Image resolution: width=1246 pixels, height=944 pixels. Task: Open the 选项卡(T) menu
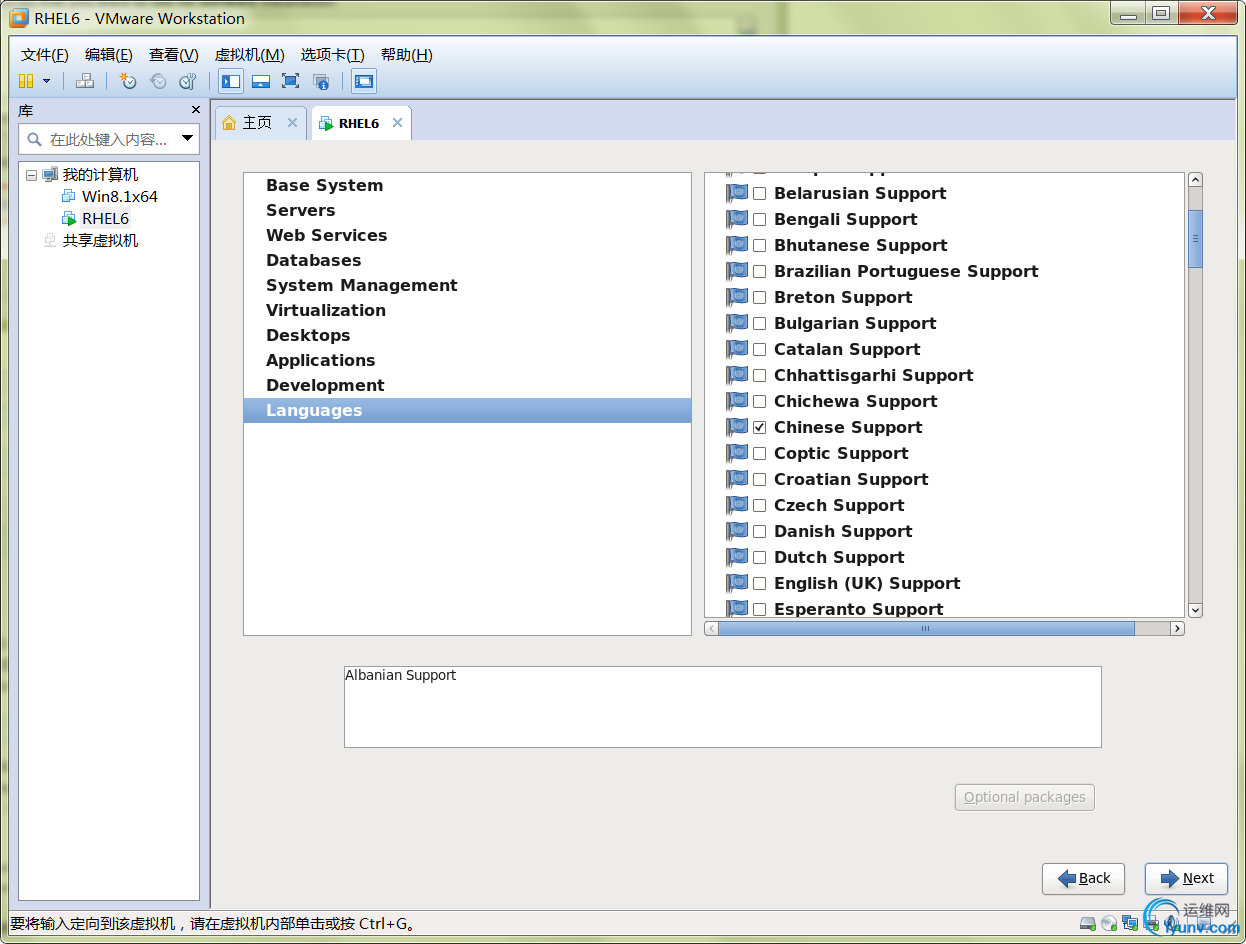pos(333,55)
